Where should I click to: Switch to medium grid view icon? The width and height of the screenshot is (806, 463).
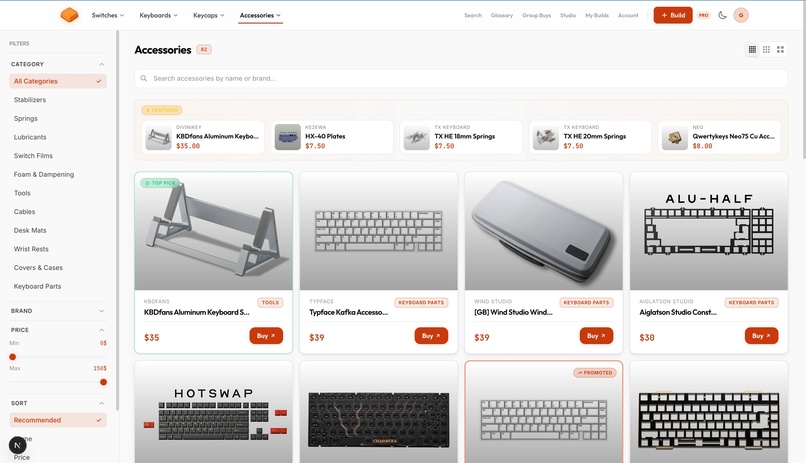click(x=766, y=49)
